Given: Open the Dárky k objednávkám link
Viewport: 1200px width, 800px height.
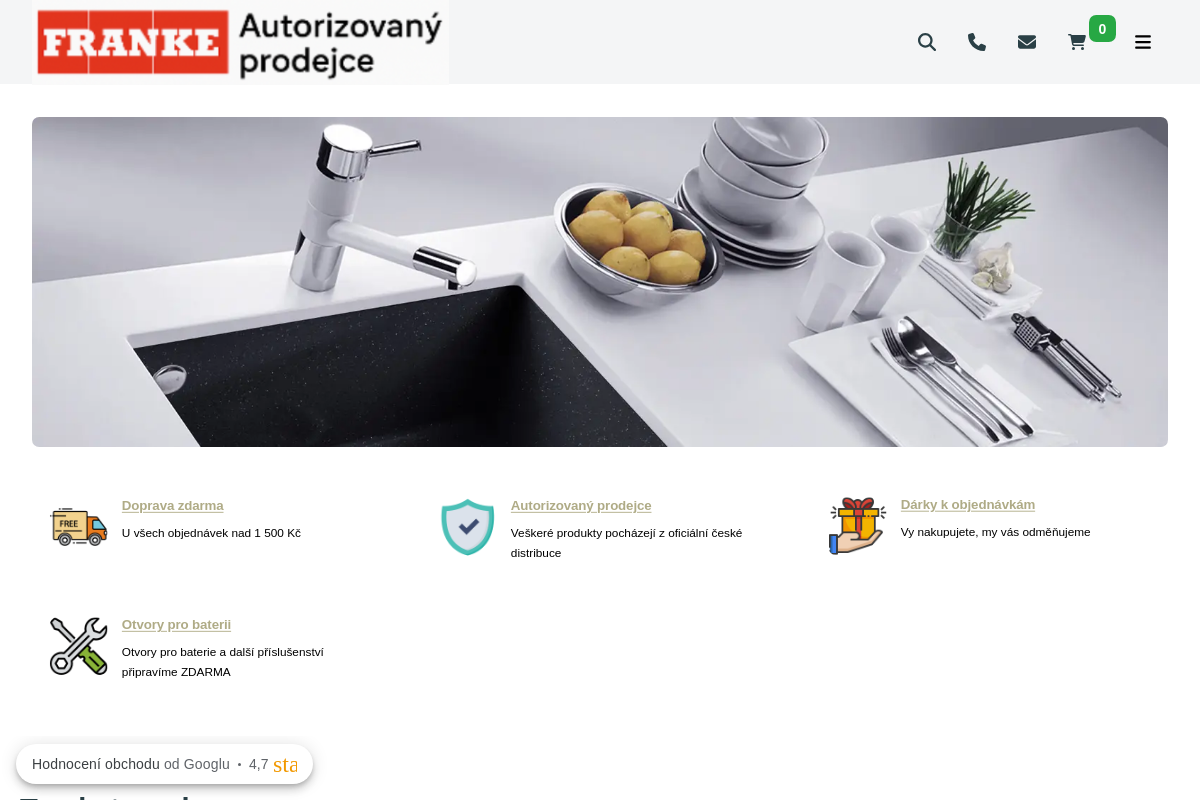Looking at the screenshot, I should click(x=968, y=505).
